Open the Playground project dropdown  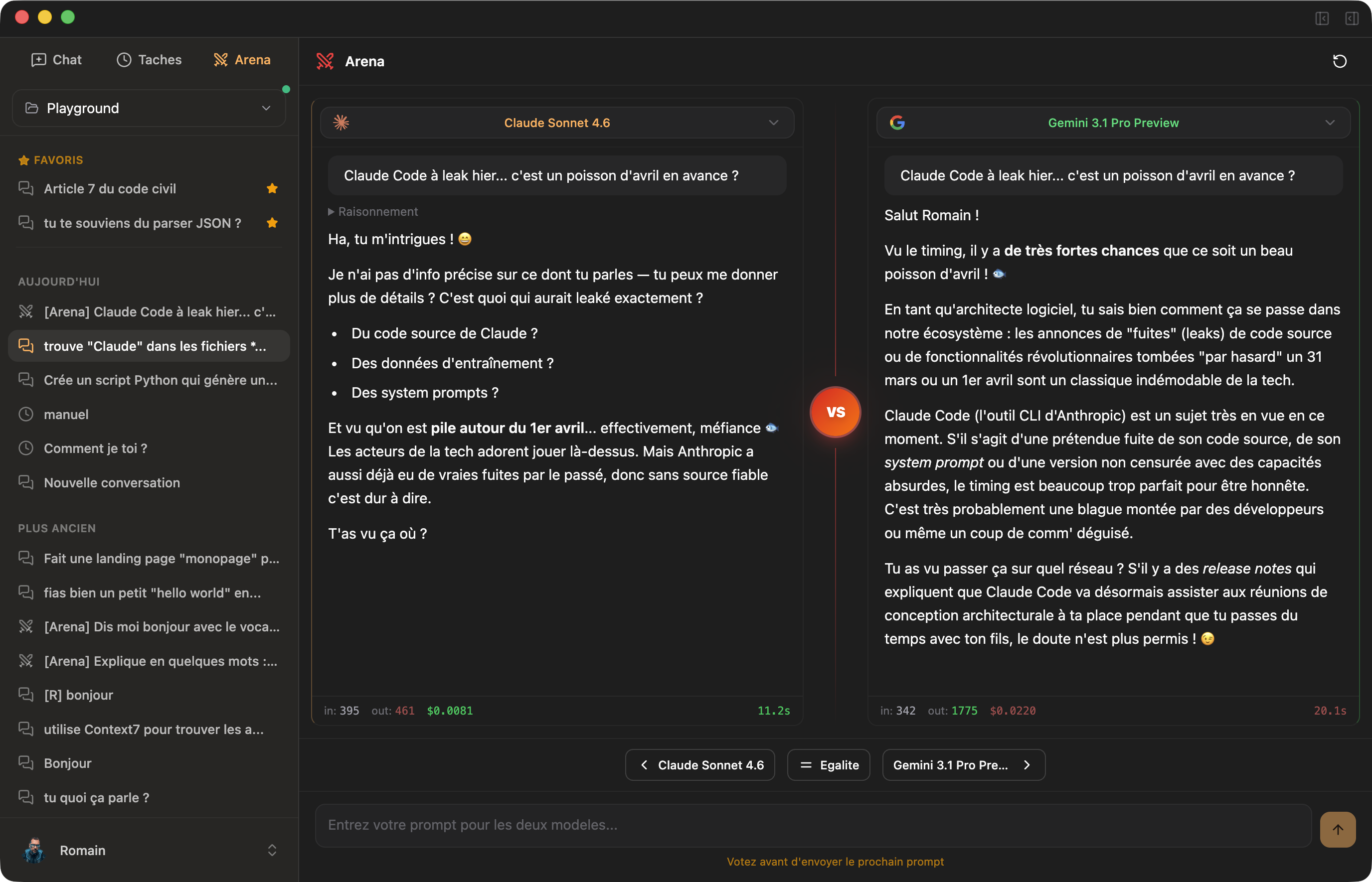coord(149,108)
